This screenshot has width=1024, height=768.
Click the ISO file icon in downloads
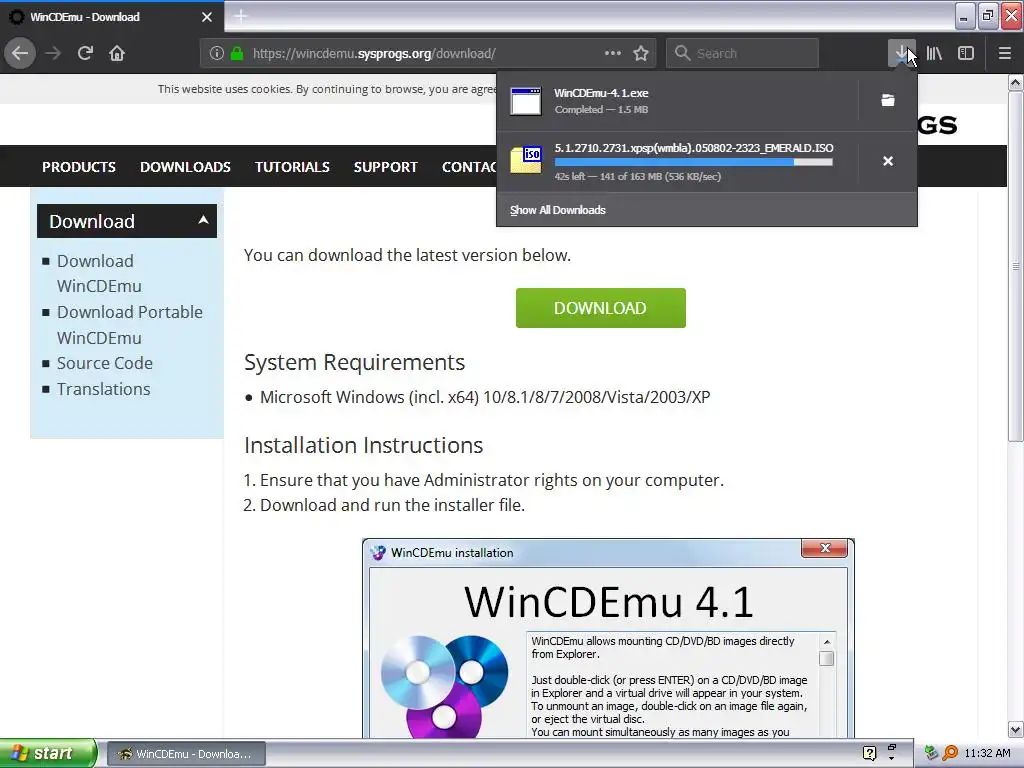click(x=526, y=161)
